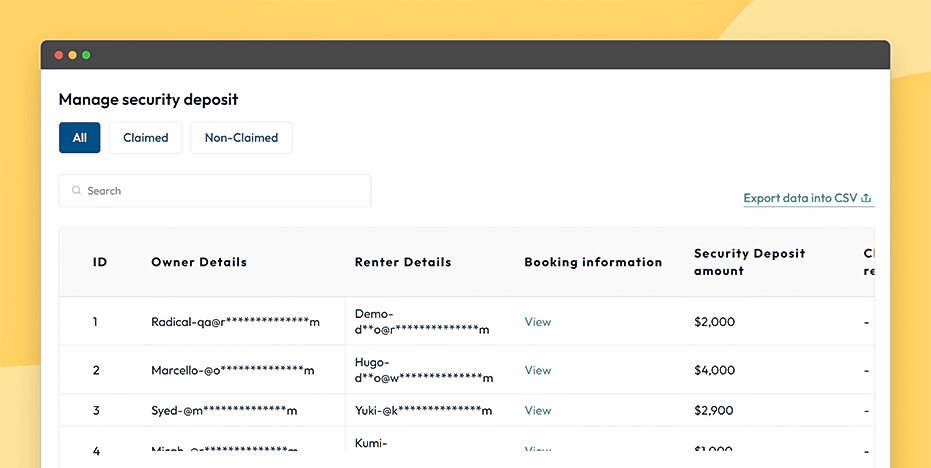Switch to the Claimed tab
This screenshot has height=468, width=931.
point(145,138)
